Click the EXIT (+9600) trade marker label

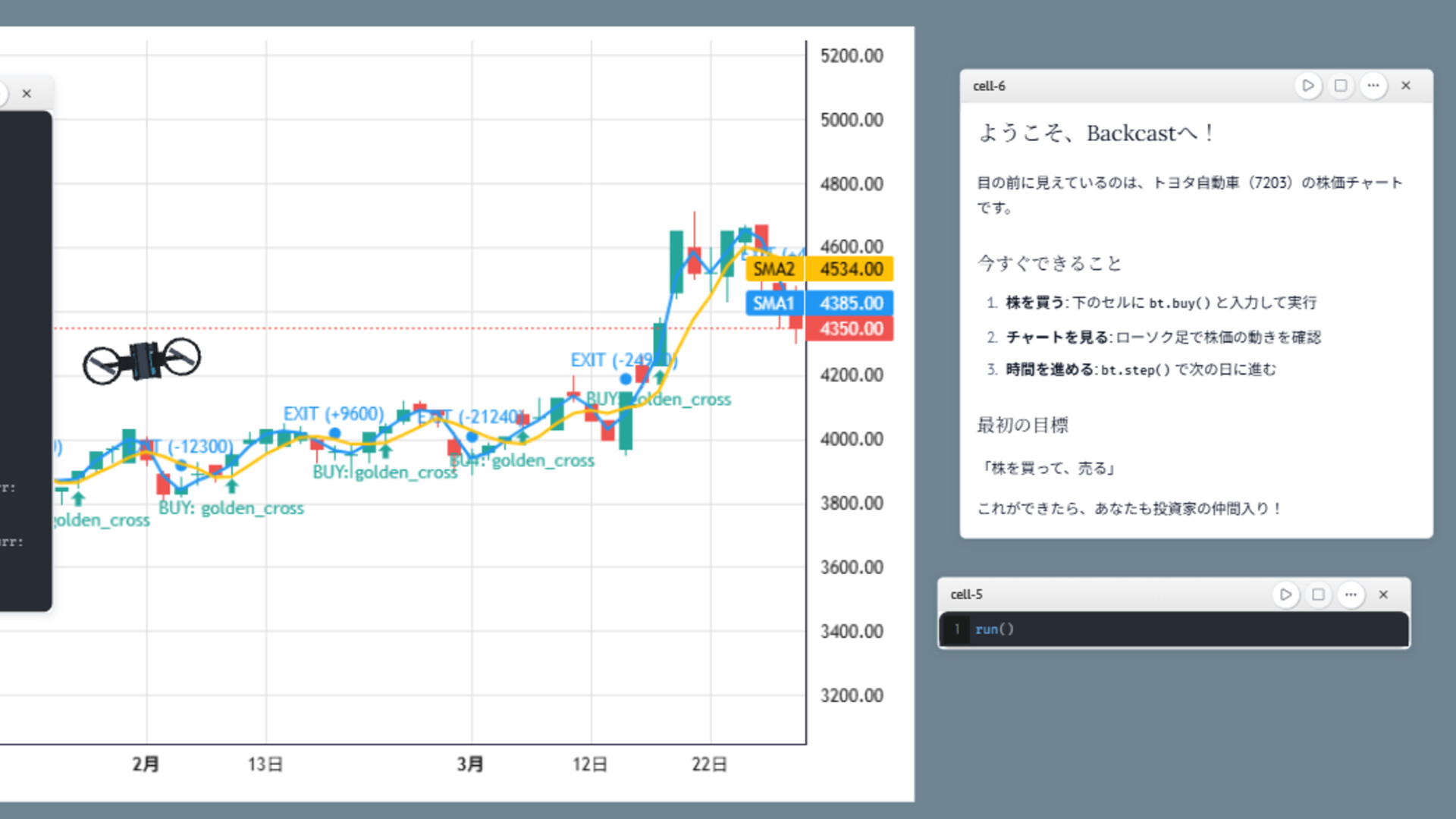[x=334, y=414]
